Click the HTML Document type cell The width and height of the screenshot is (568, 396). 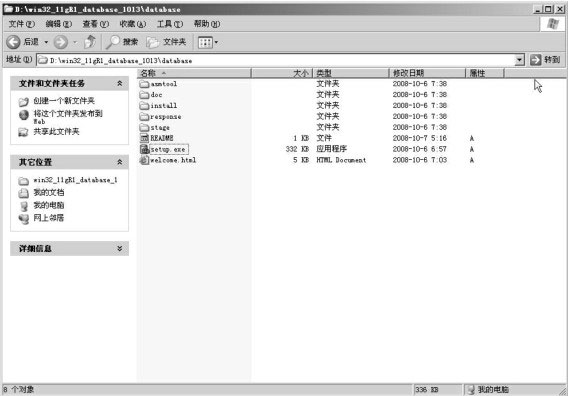[341, 160]
